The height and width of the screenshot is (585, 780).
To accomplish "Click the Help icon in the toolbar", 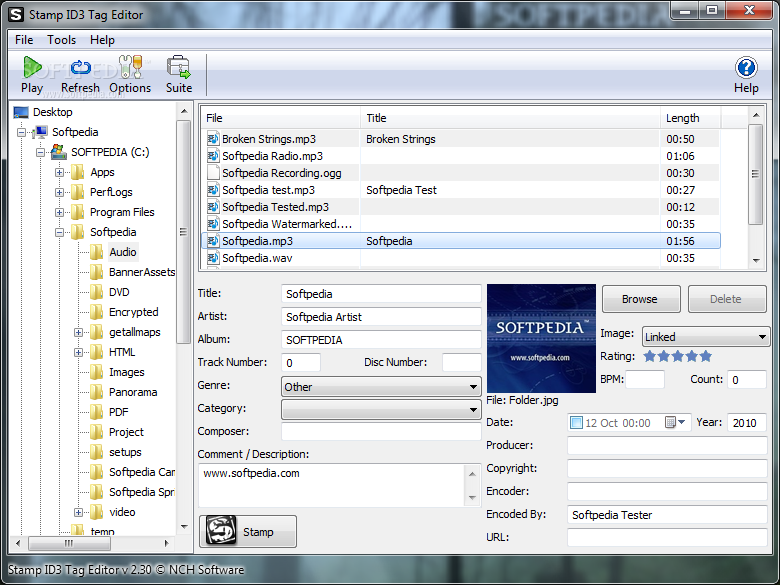I will tap(746, 68).
